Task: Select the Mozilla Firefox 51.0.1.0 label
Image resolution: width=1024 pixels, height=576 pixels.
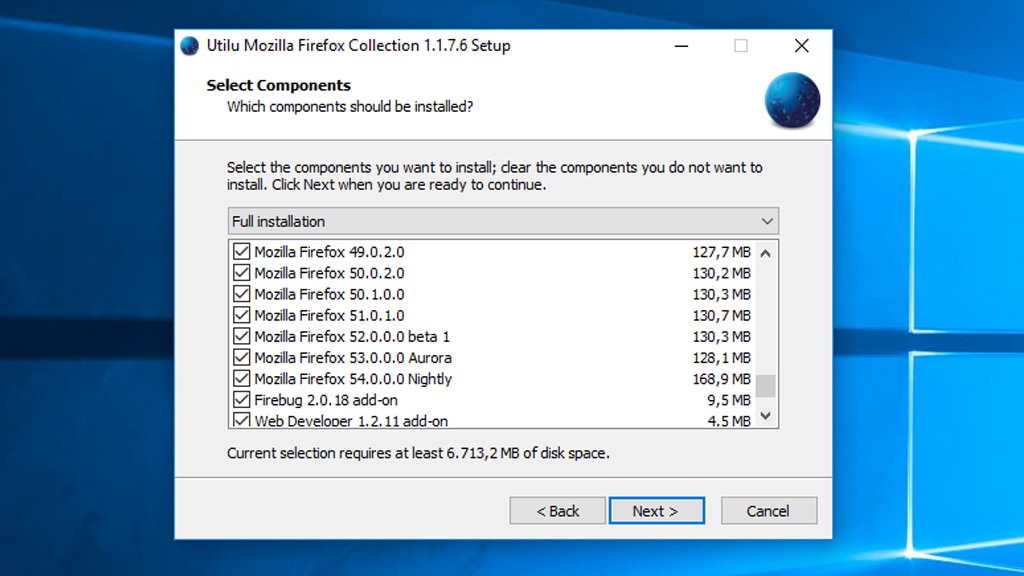Action: click(x=329, y=315)
